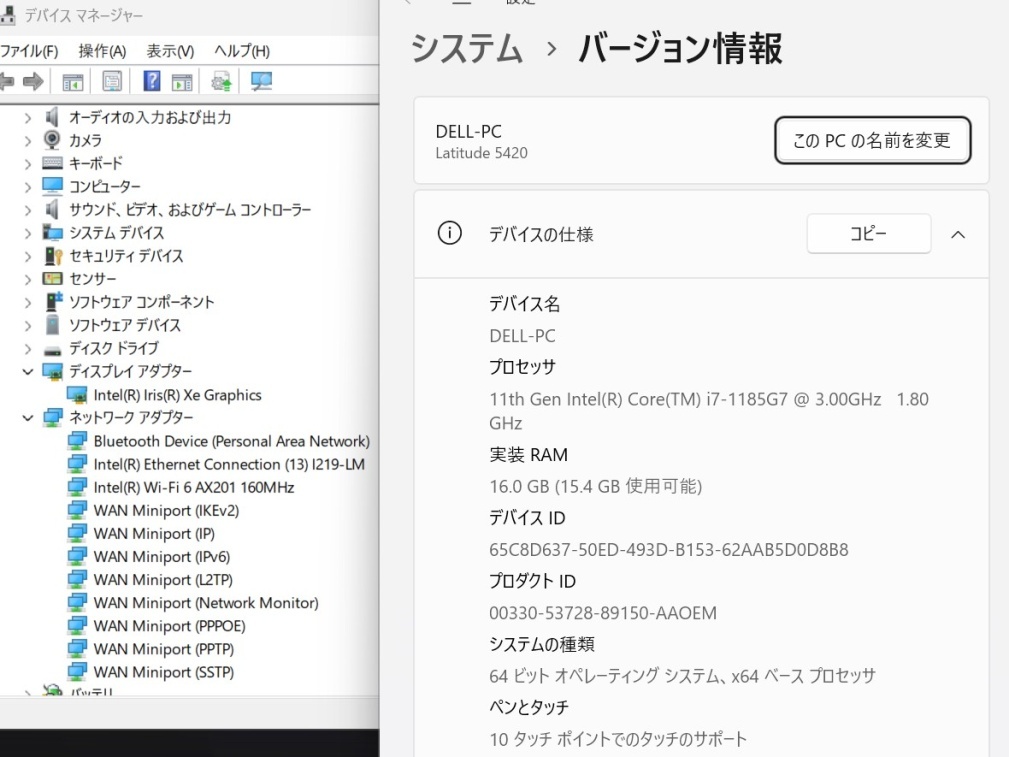Click the device ID value 65C8D637-50ED-493D-B153-62AAB5D0D8B8
Viewport: 1009px width, 757px height.
click(669, 550)
